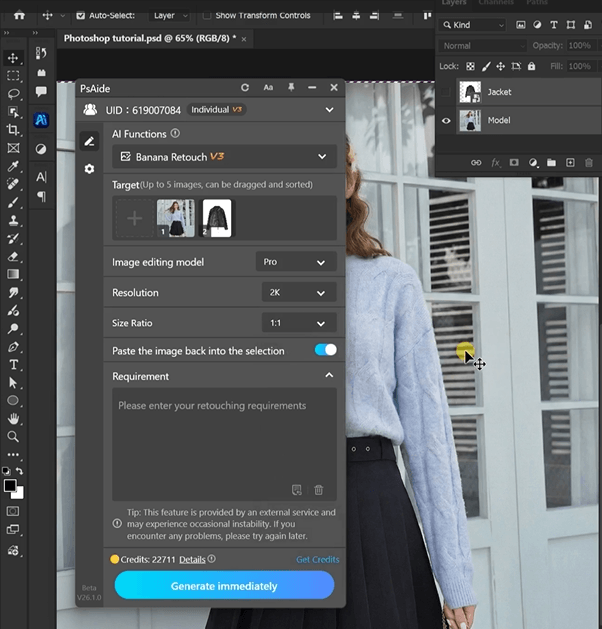The height and width of the screenshot is (629, 602).
Task: Delete layer with trash icon
Action: click(588, 162)
